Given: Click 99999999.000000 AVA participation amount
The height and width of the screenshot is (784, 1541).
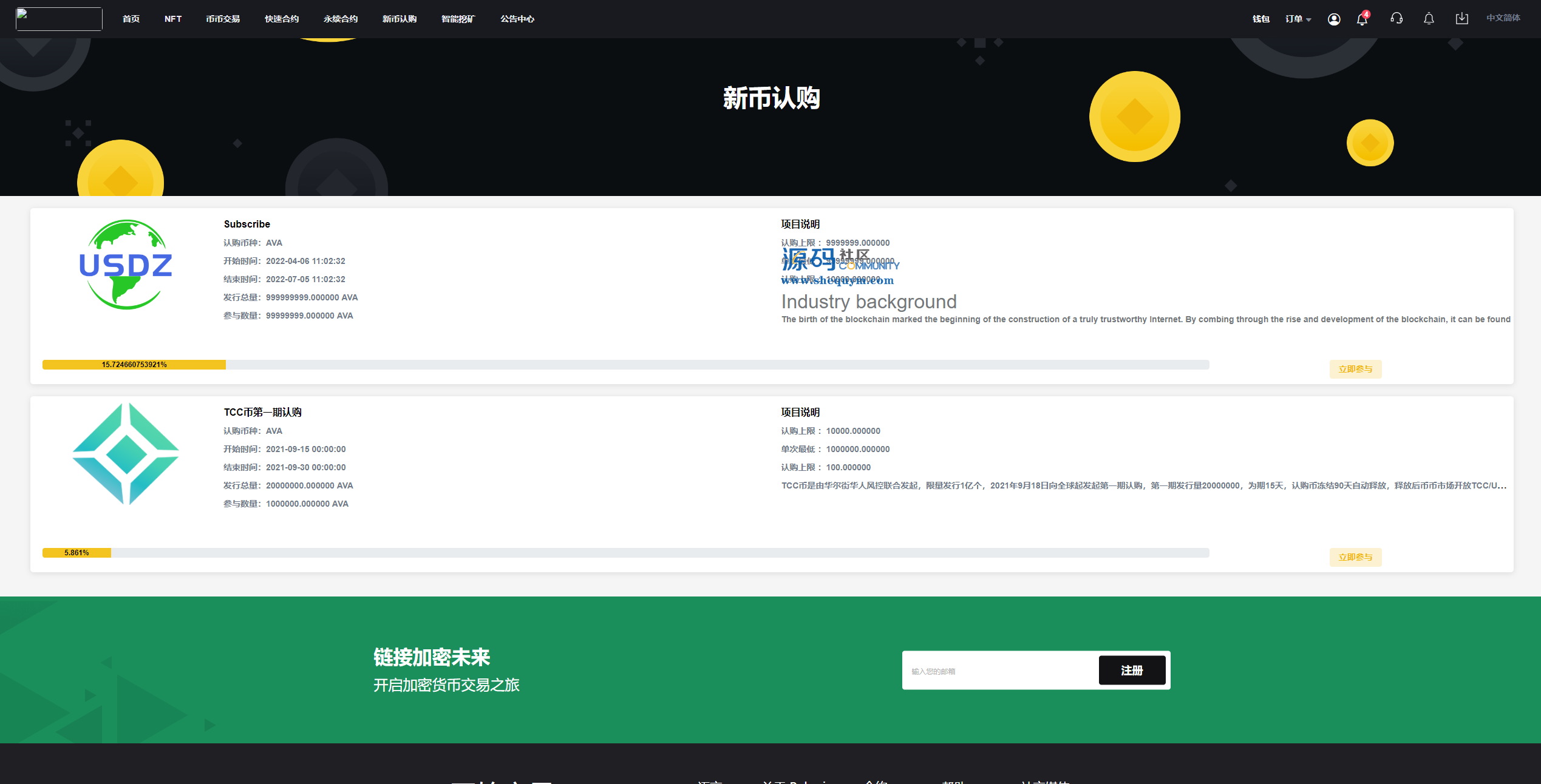Looking at the screenshot, I should coord(309,316).
